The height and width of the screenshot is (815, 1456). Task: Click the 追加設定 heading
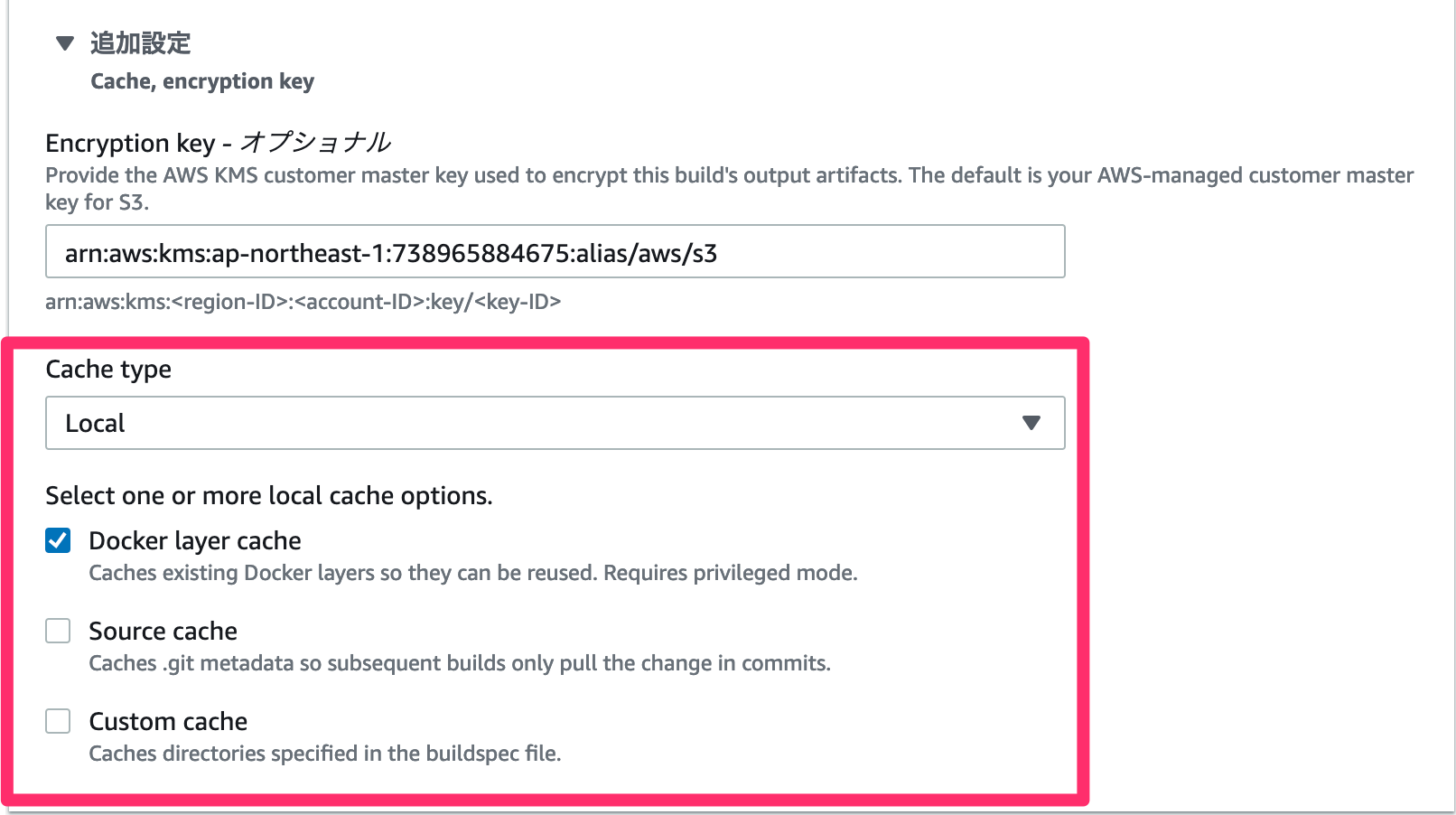click(138, 42)
